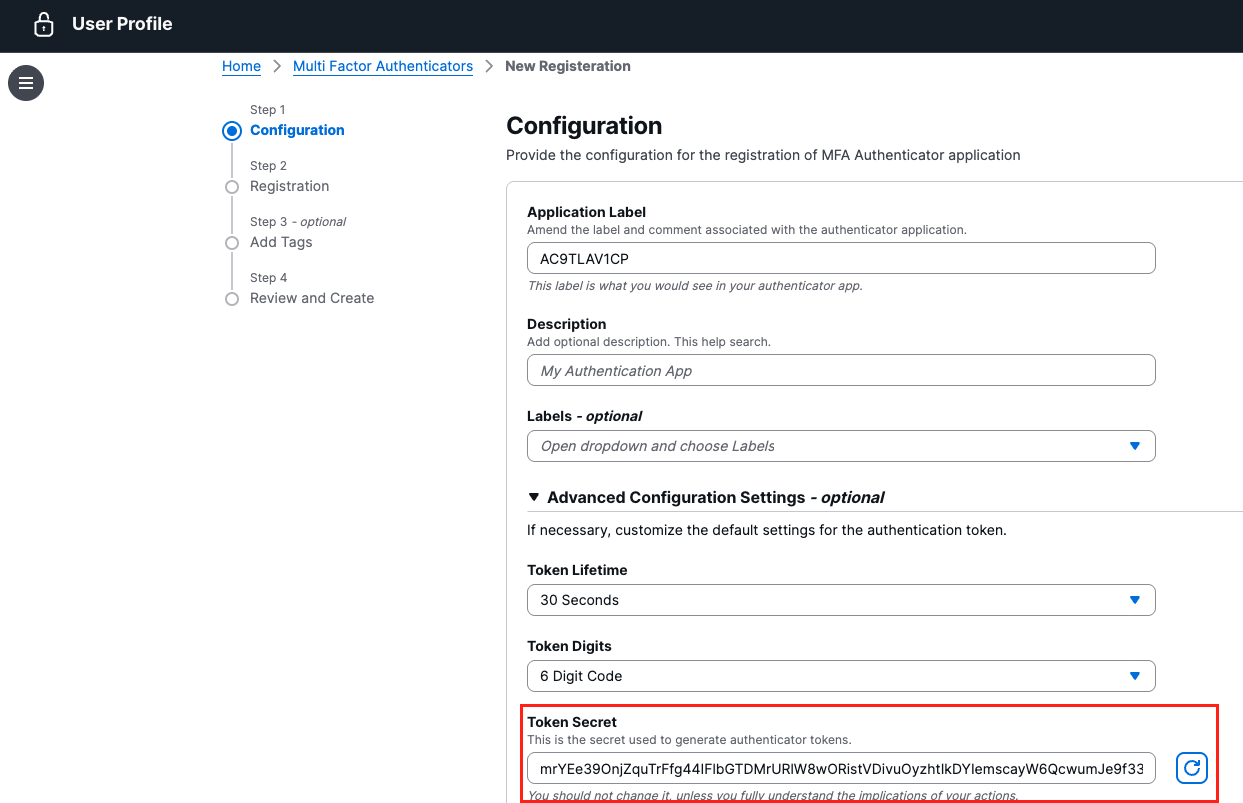Click the lock icon in header
1243x803 pixels.
click(43, 25)
